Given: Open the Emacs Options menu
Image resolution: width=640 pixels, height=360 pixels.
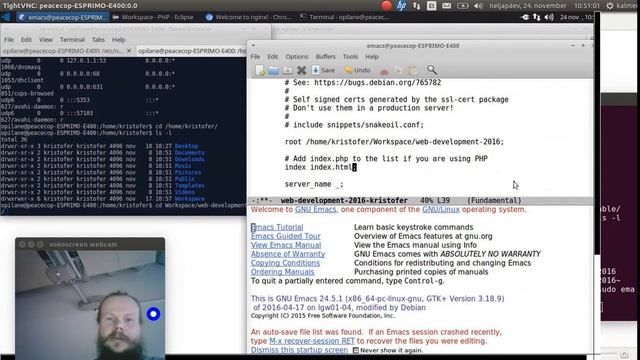Looking at the screenshot, I should (297, 57).
